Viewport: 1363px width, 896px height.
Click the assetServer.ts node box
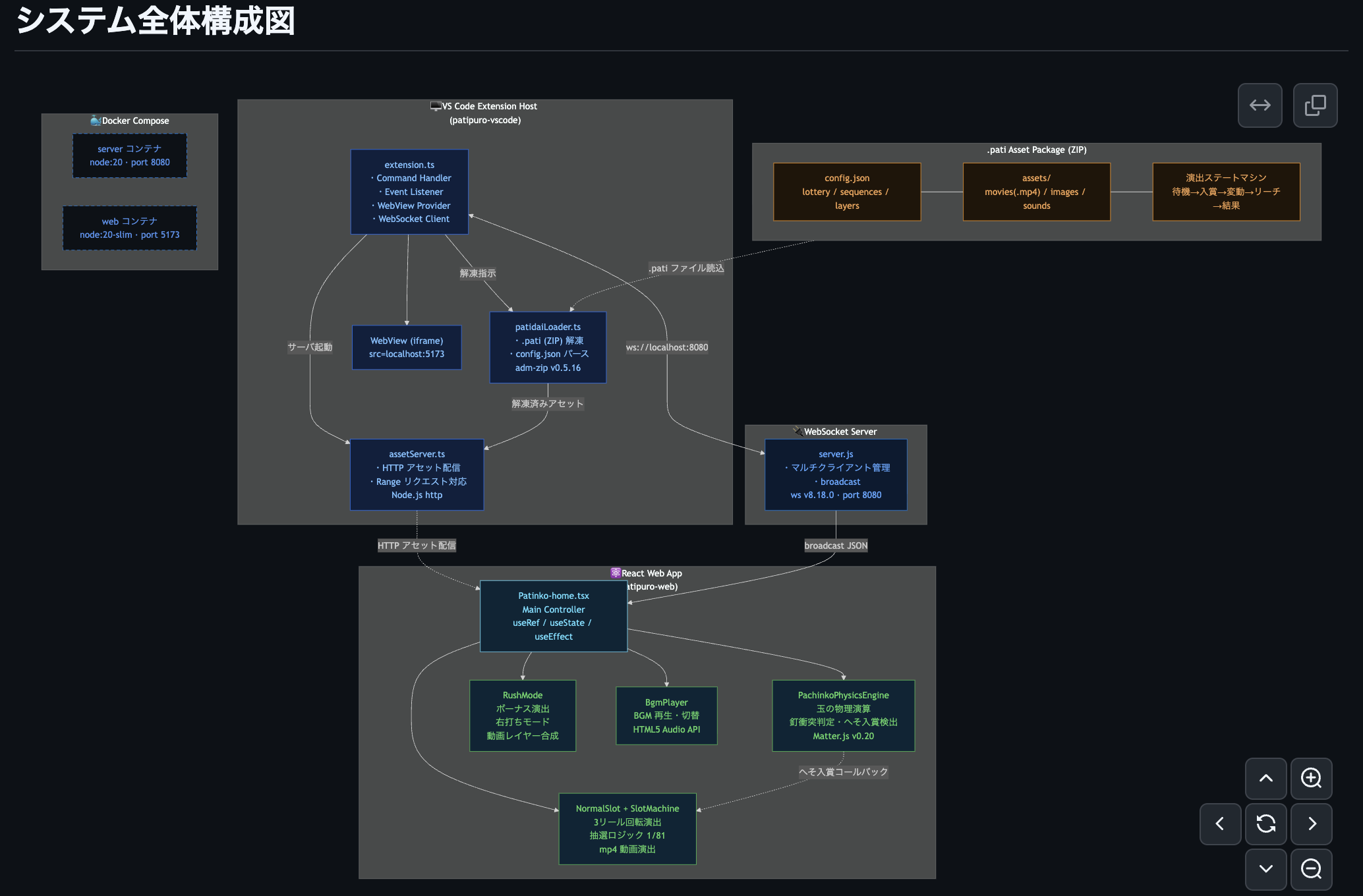[417, 474]
